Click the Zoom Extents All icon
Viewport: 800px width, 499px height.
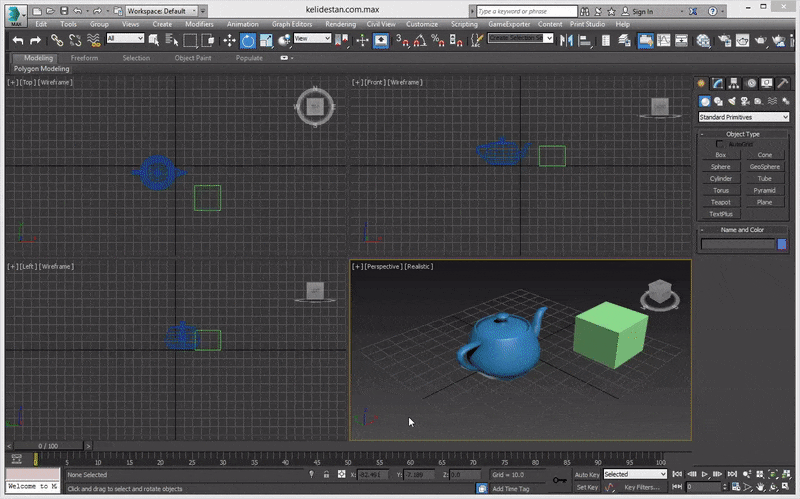pyautogui.click(x=786, y=474)
